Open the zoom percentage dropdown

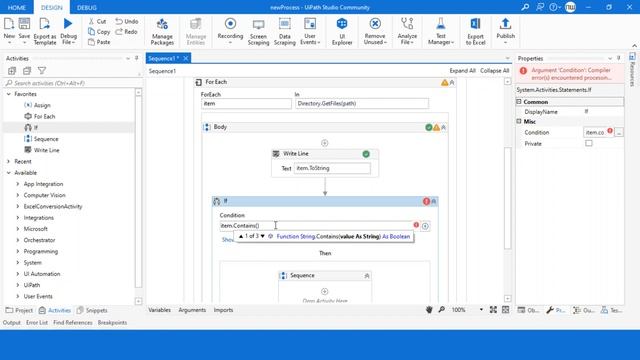pyautogui.click(x=481, y=310)
